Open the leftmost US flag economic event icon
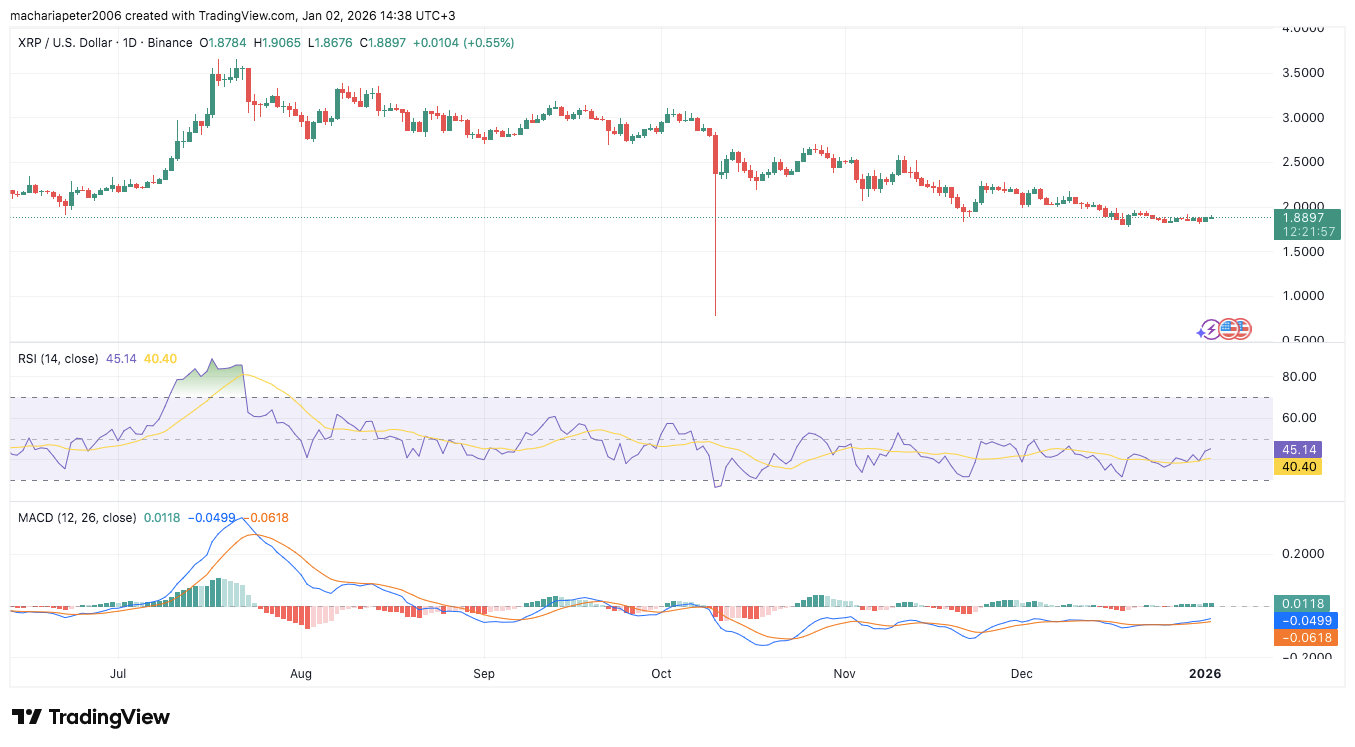This screenshot has height=747, width=1355. [1228, 329]
